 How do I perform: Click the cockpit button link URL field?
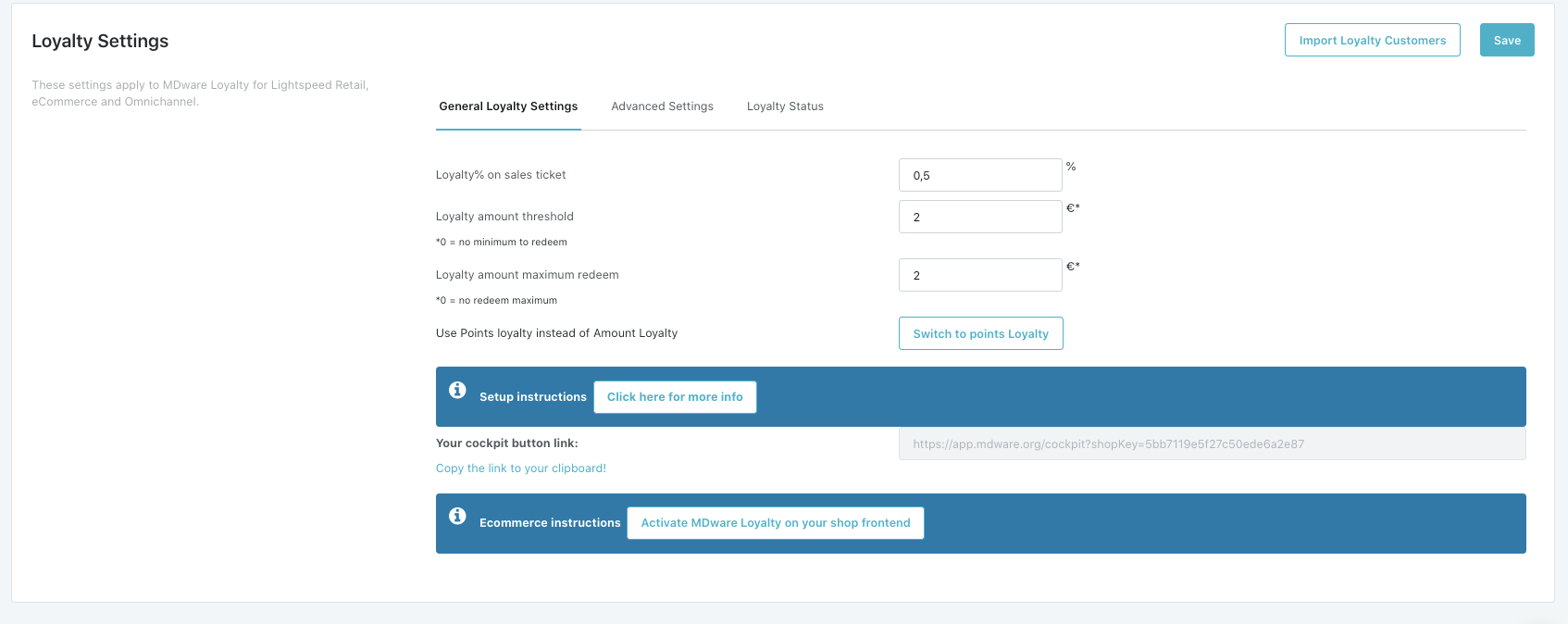(x=1212, y=443)
